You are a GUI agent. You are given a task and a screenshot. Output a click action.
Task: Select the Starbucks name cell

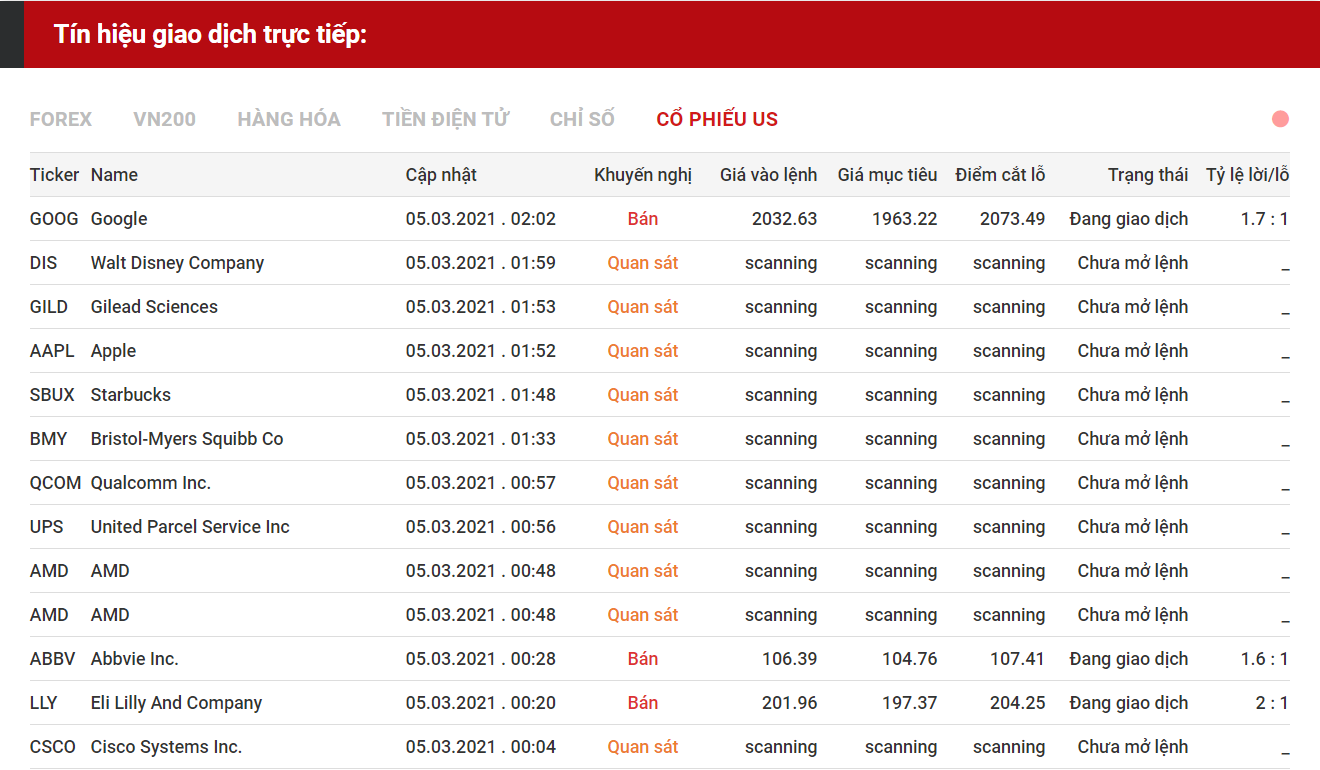(131, 395)
